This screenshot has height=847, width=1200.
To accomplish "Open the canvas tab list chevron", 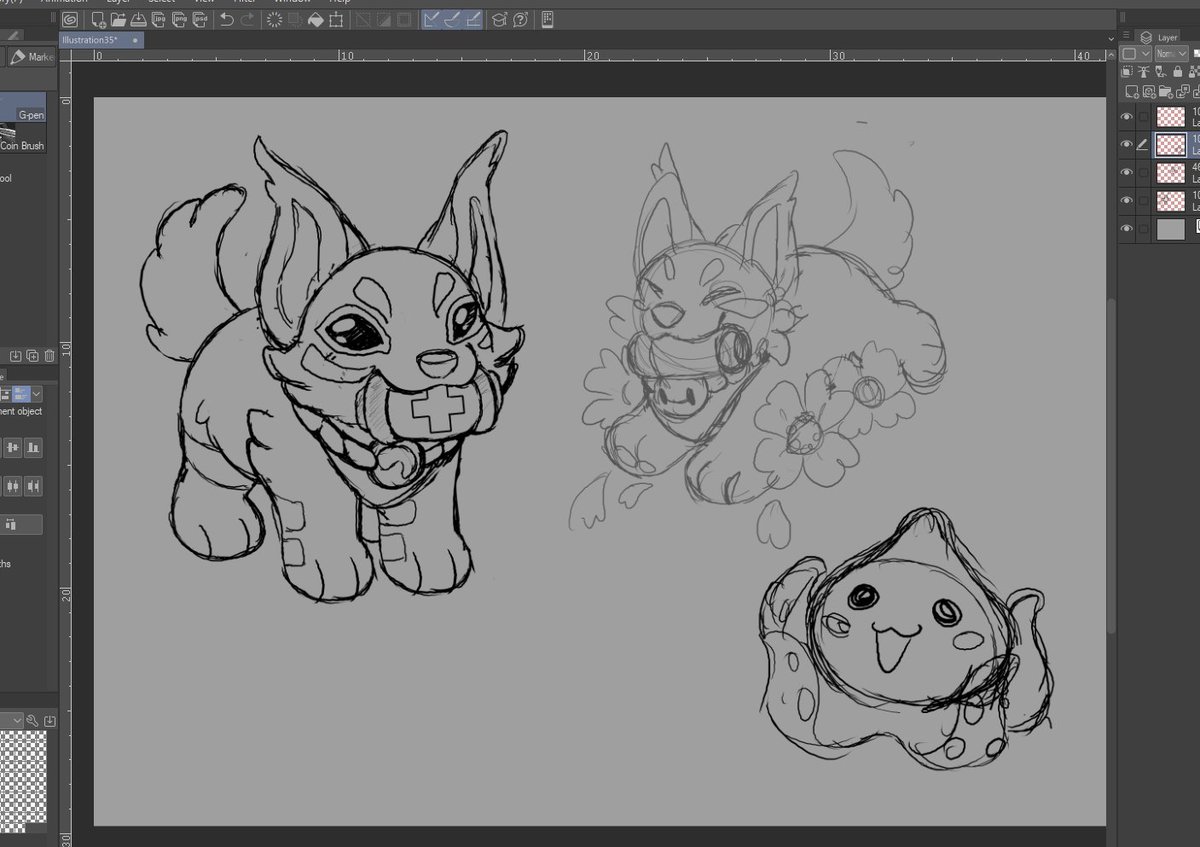I will [x=1112, y=39].
